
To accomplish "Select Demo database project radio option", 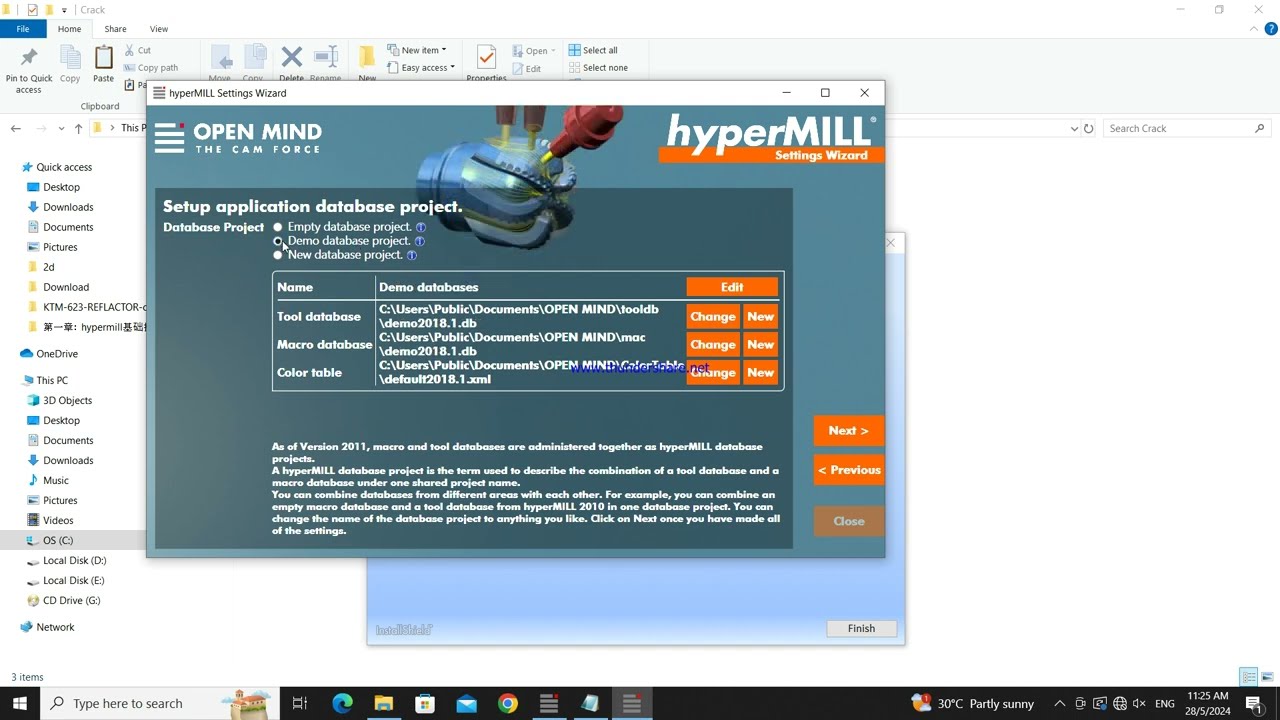I will pyautogui.click(x=278, y=241).
